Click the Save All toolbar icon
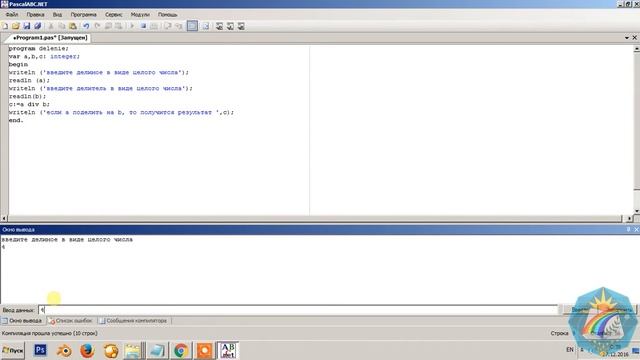640x360 pixels. click(38, 26)
